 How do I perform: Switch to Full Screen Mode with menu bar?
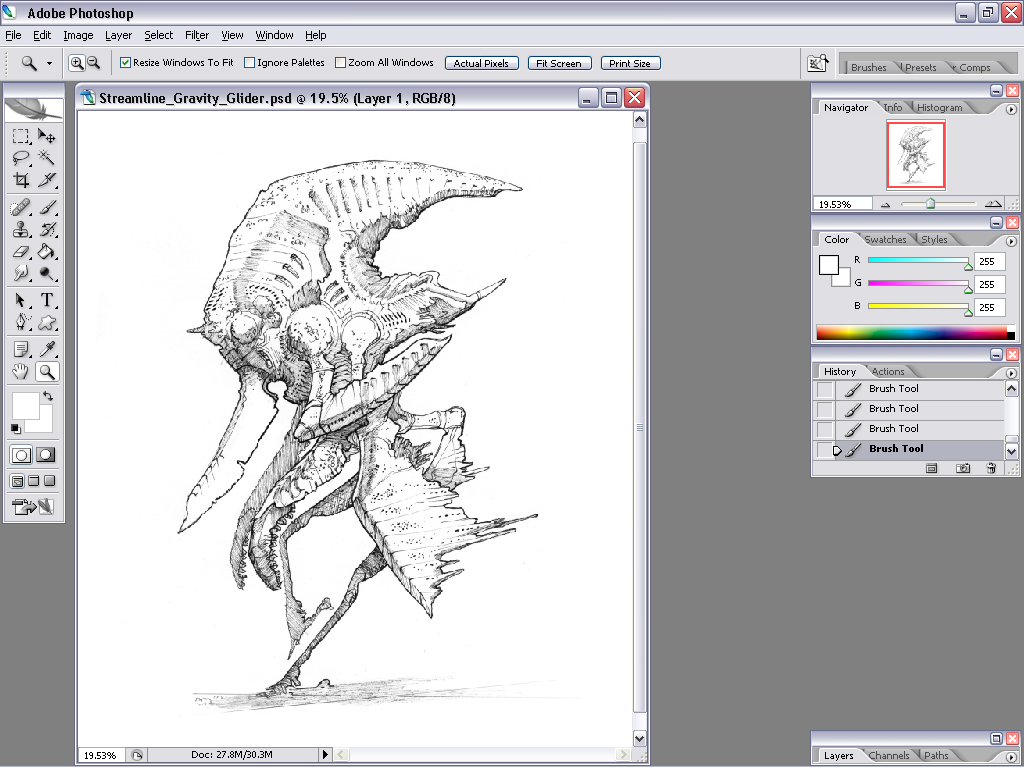click(33, 481)
